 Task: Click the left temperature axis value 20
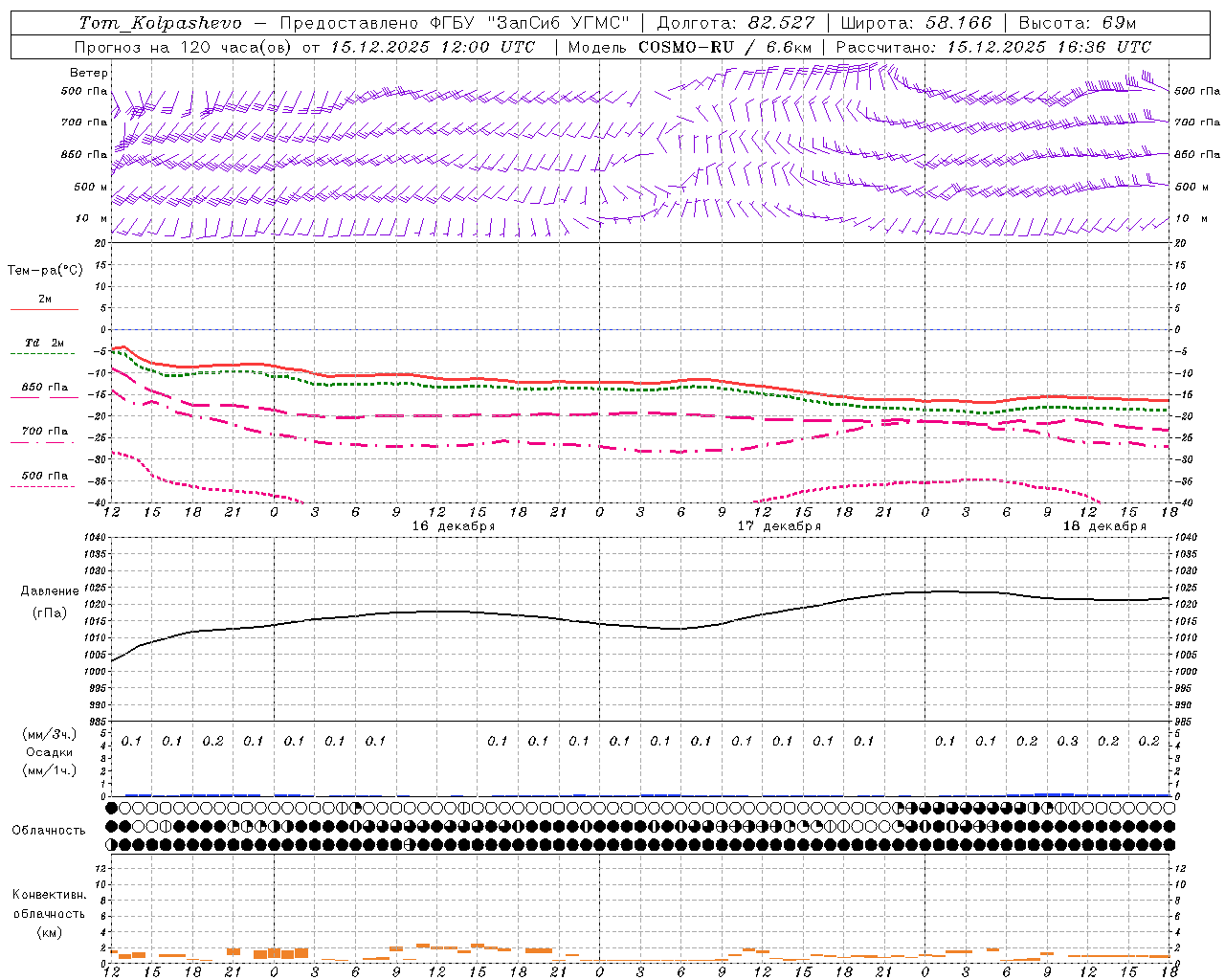pos(101,243)
